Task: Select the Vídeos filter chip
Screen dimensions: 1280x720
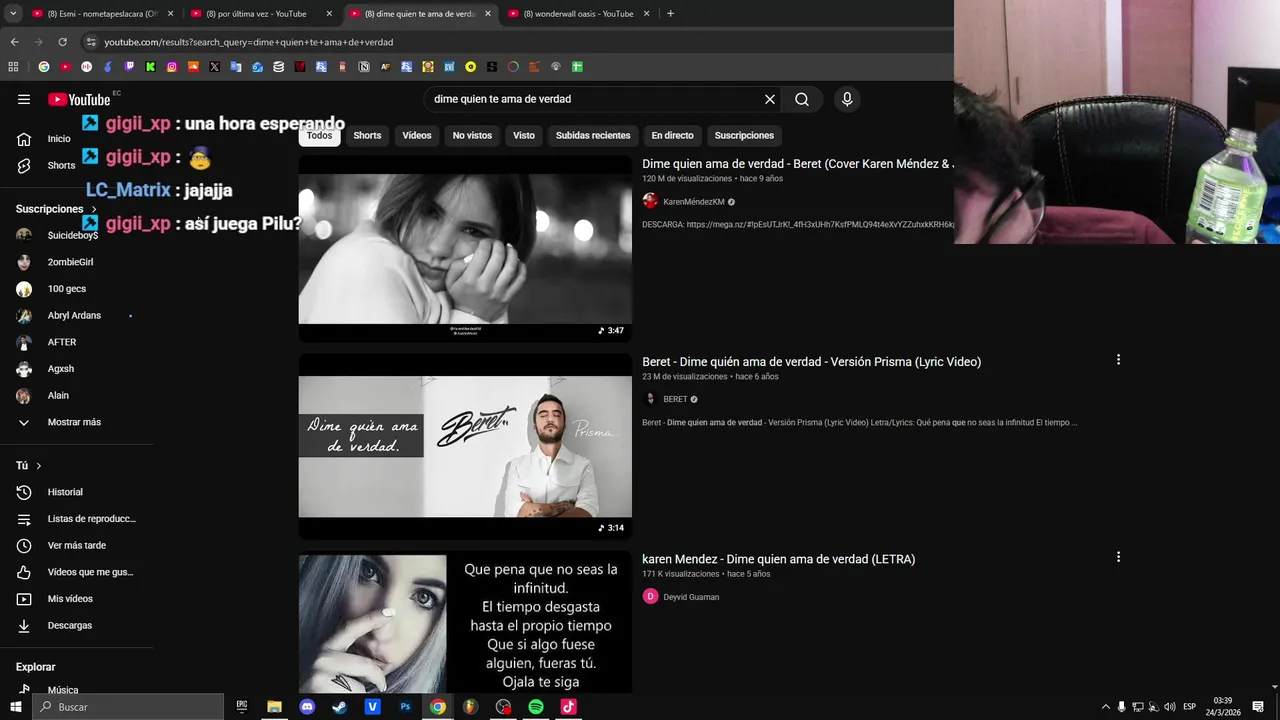Action: (417, 135)
